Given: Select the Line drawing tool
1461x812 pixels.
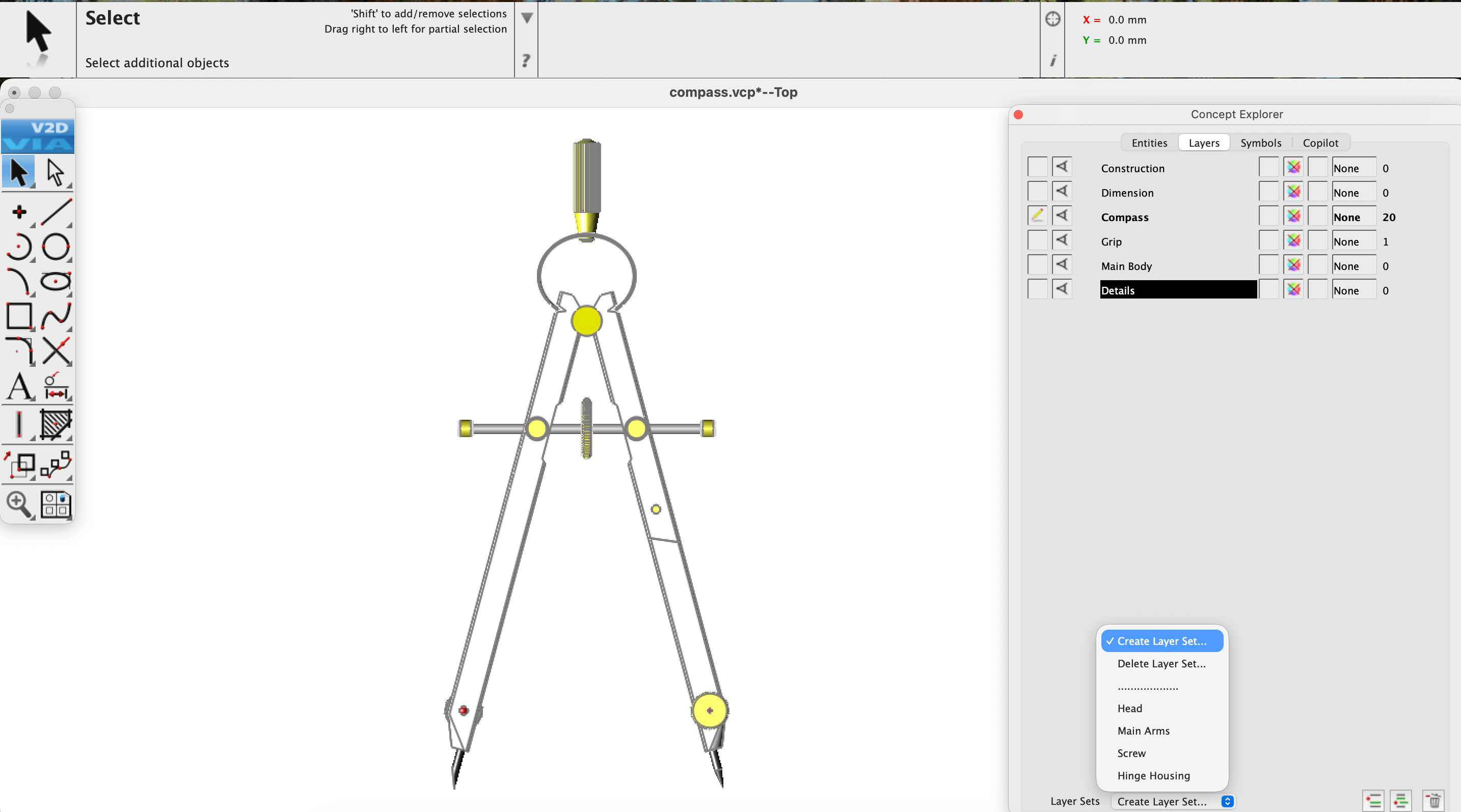Looking at the screenshot, I should [56, 212].
